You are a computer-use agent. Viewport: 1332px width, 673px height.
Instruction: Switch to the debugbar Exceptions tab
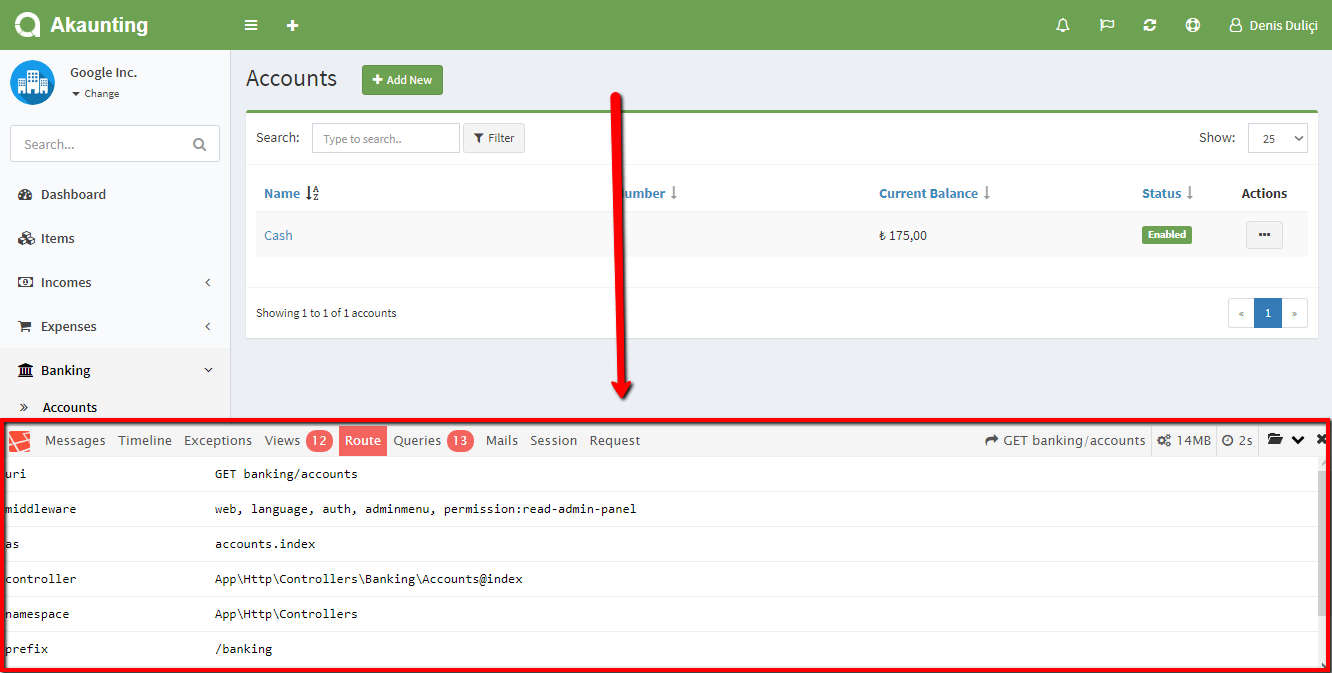[x=218, y=440]
